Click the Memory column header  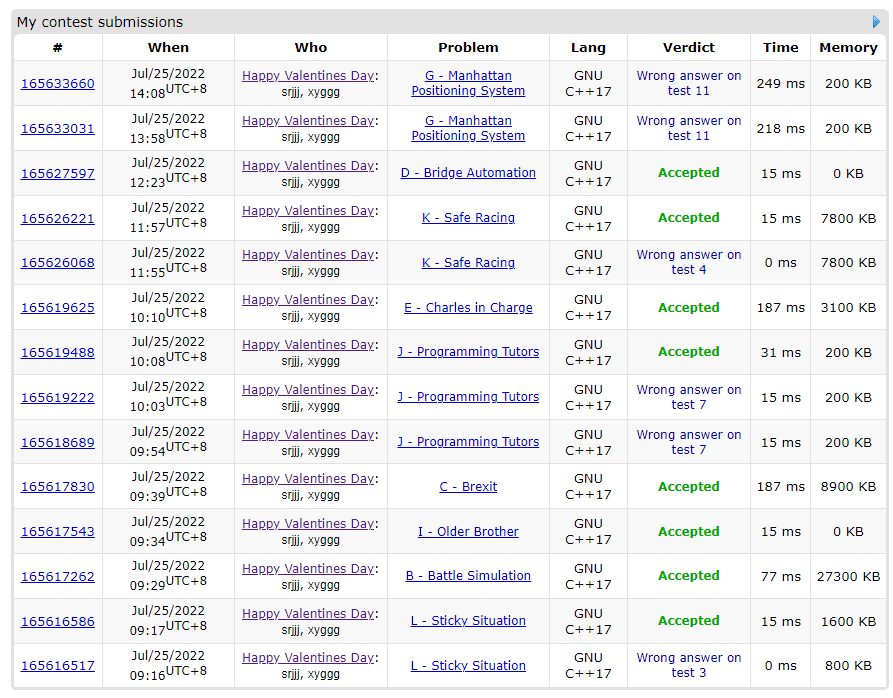(848, 47)
